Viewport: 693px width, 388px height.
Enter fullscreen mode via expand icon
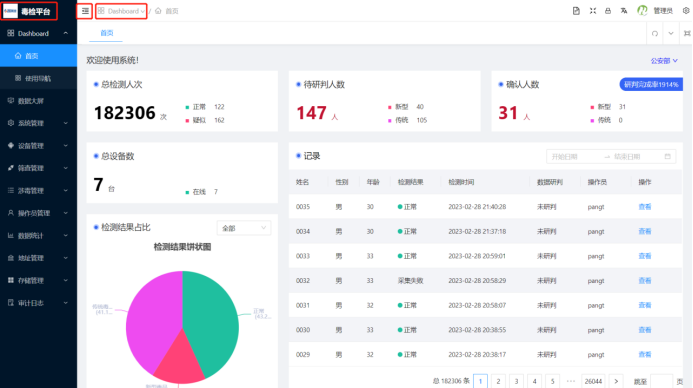coord(593,11)
